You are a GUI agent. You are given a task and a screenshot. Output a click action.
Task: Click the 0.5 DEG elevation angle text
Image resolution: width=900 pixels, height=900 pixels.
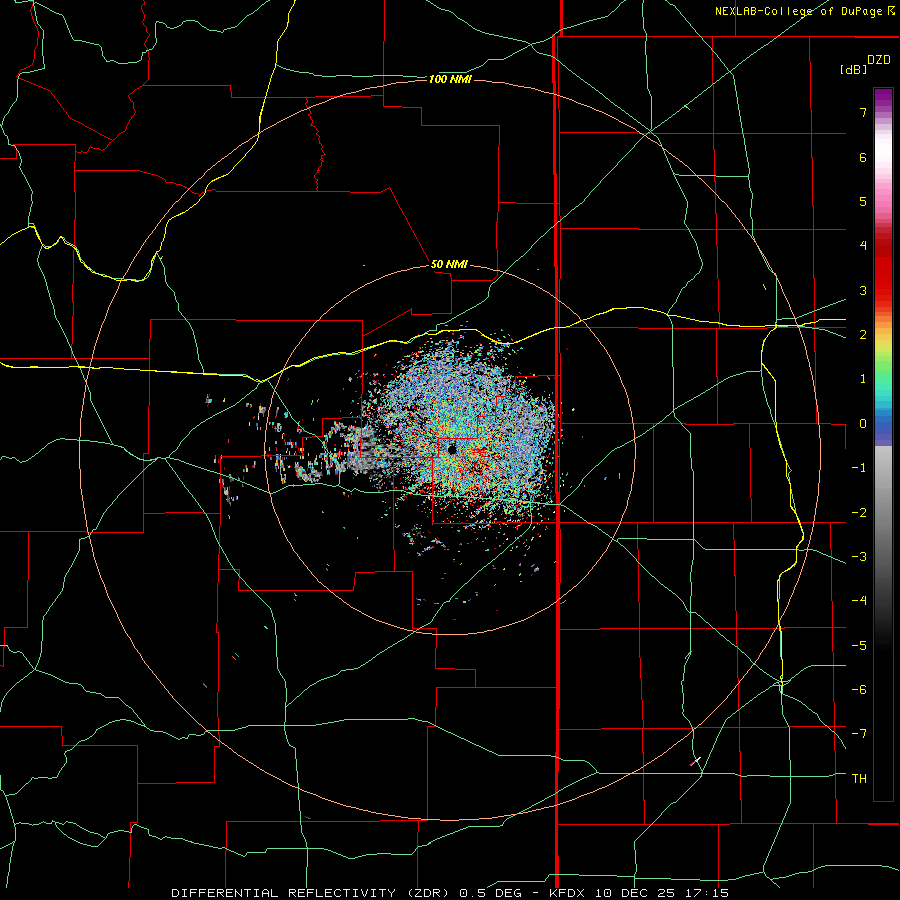pos(490,893)
